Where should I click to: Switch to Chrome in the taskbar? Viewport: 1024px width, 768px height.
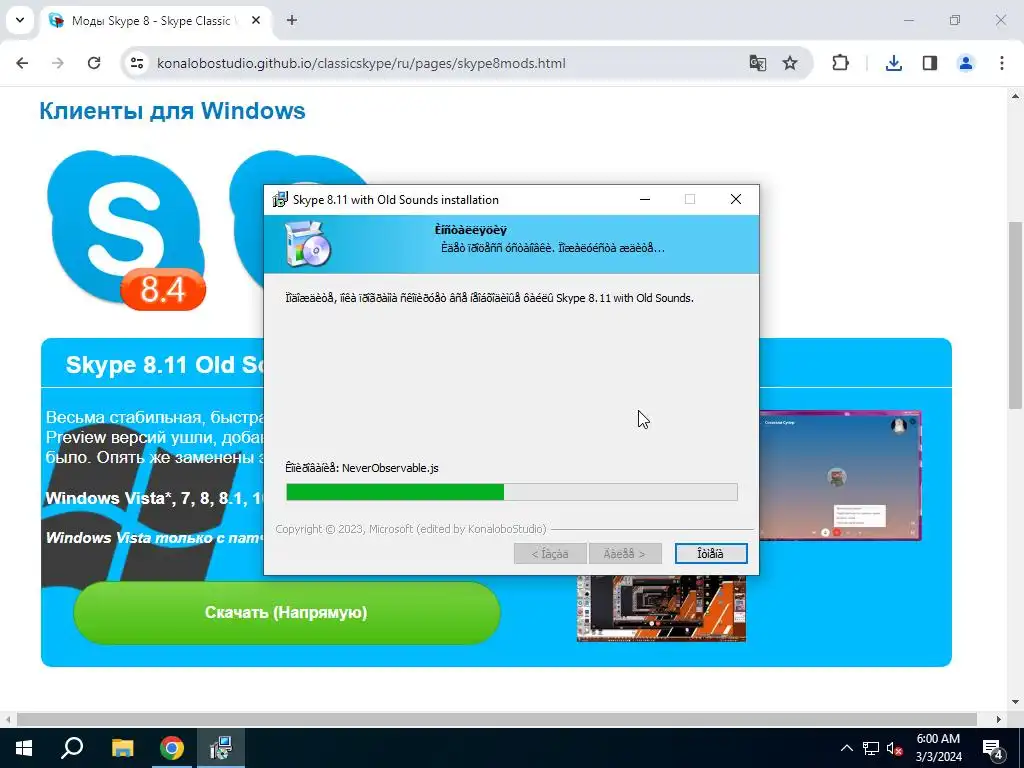tap(172, 748)
